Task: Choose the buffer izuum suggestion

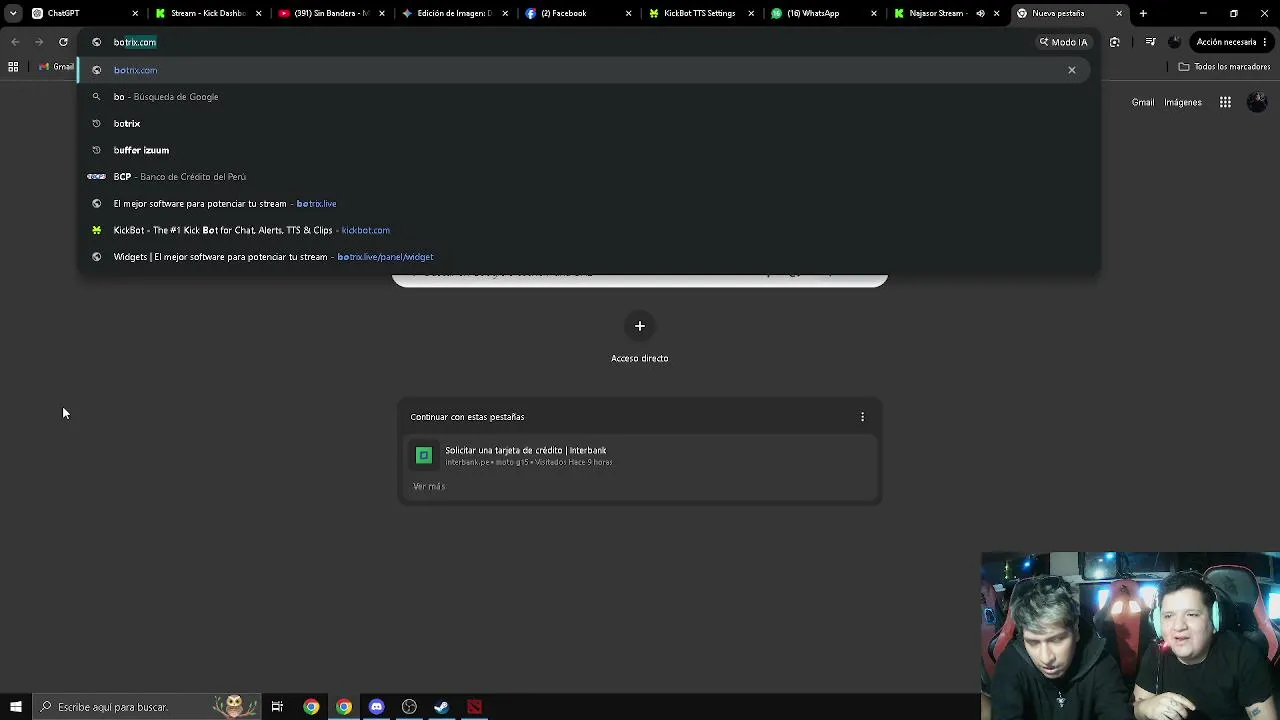Action: 589,150
